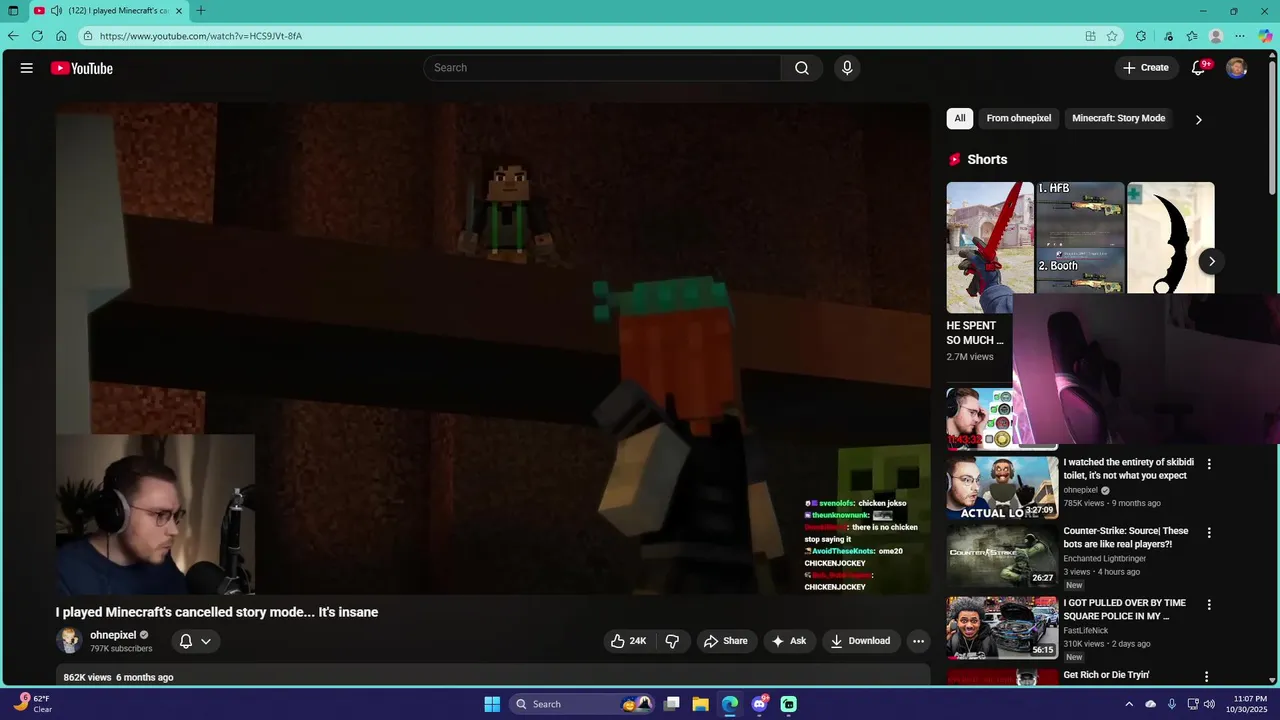The image size is (1280, 720).
Task: Select the From ohnepixel chip
Action: click(x=1018, y=118)
